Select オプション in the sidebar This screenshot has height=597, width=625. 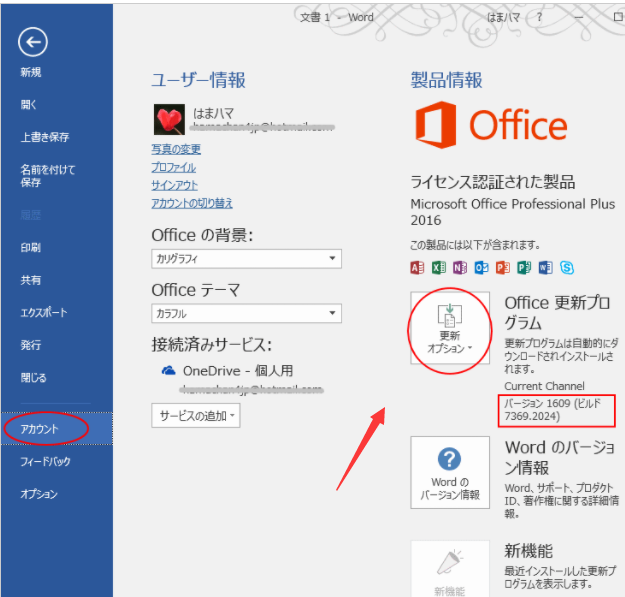click(x=39, y=494)
